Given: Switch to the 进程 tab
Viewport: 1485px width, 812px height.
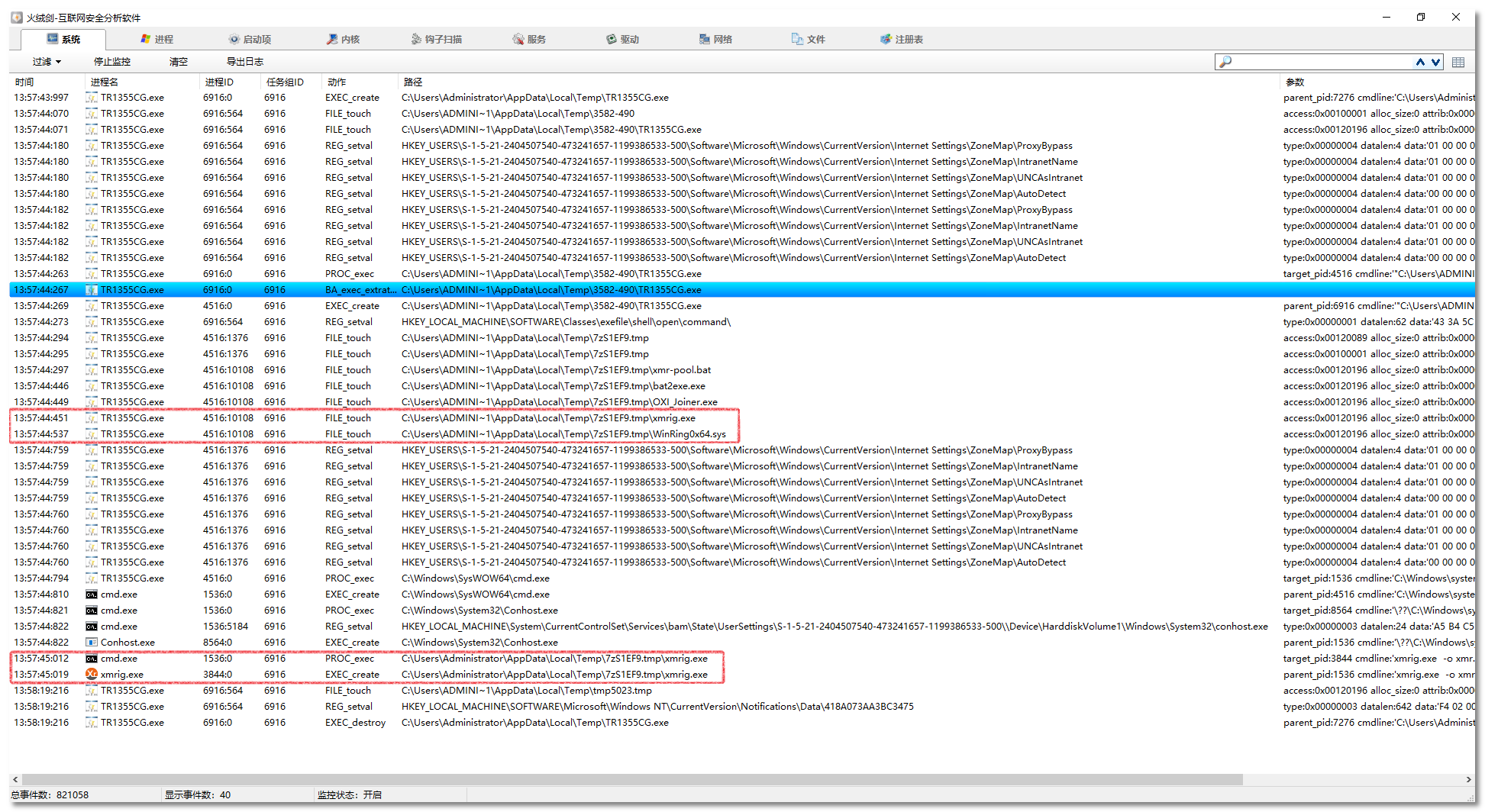Looking at the screenshot, I should (x=157, y=39).
